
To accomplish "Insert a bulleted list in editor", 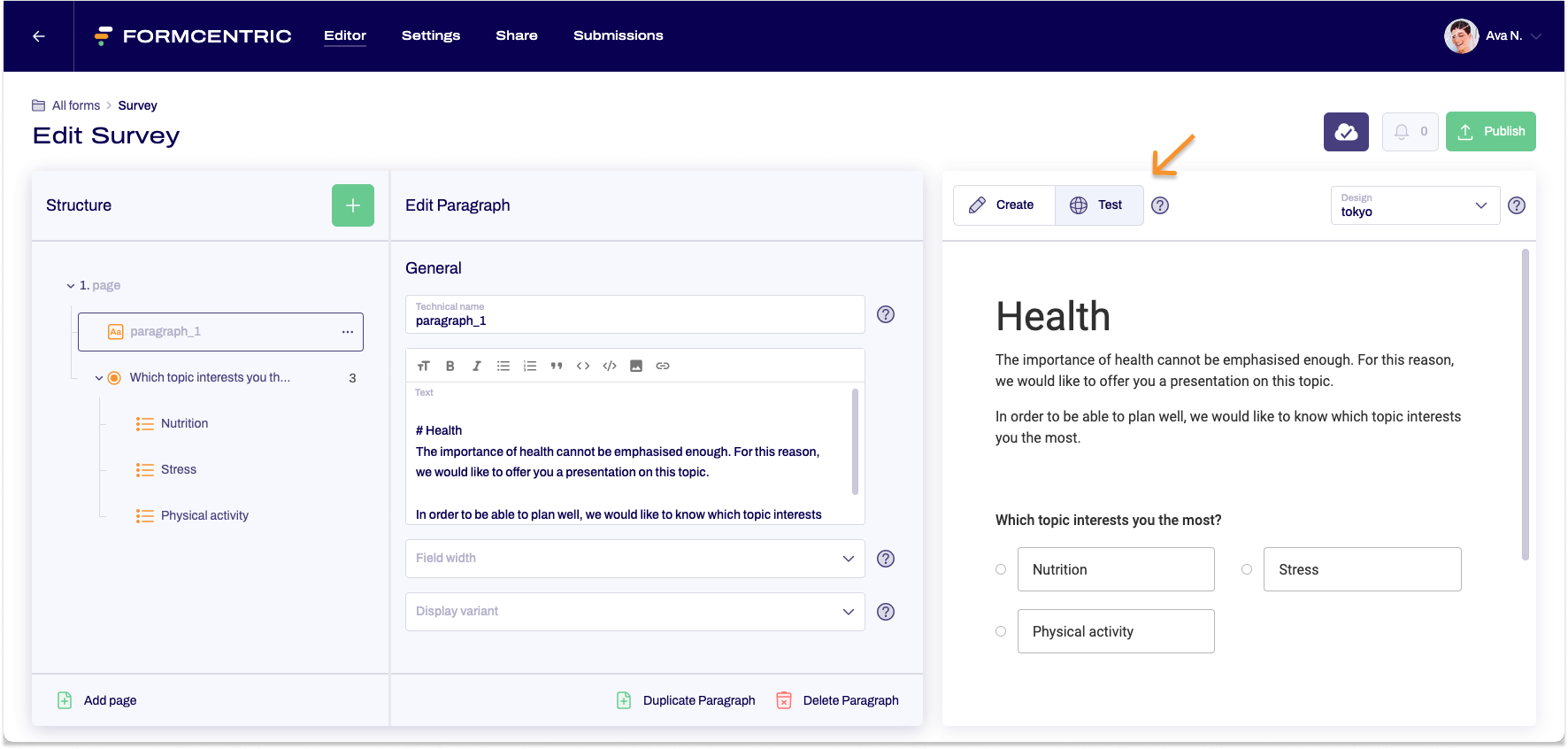I will [503, 366].
